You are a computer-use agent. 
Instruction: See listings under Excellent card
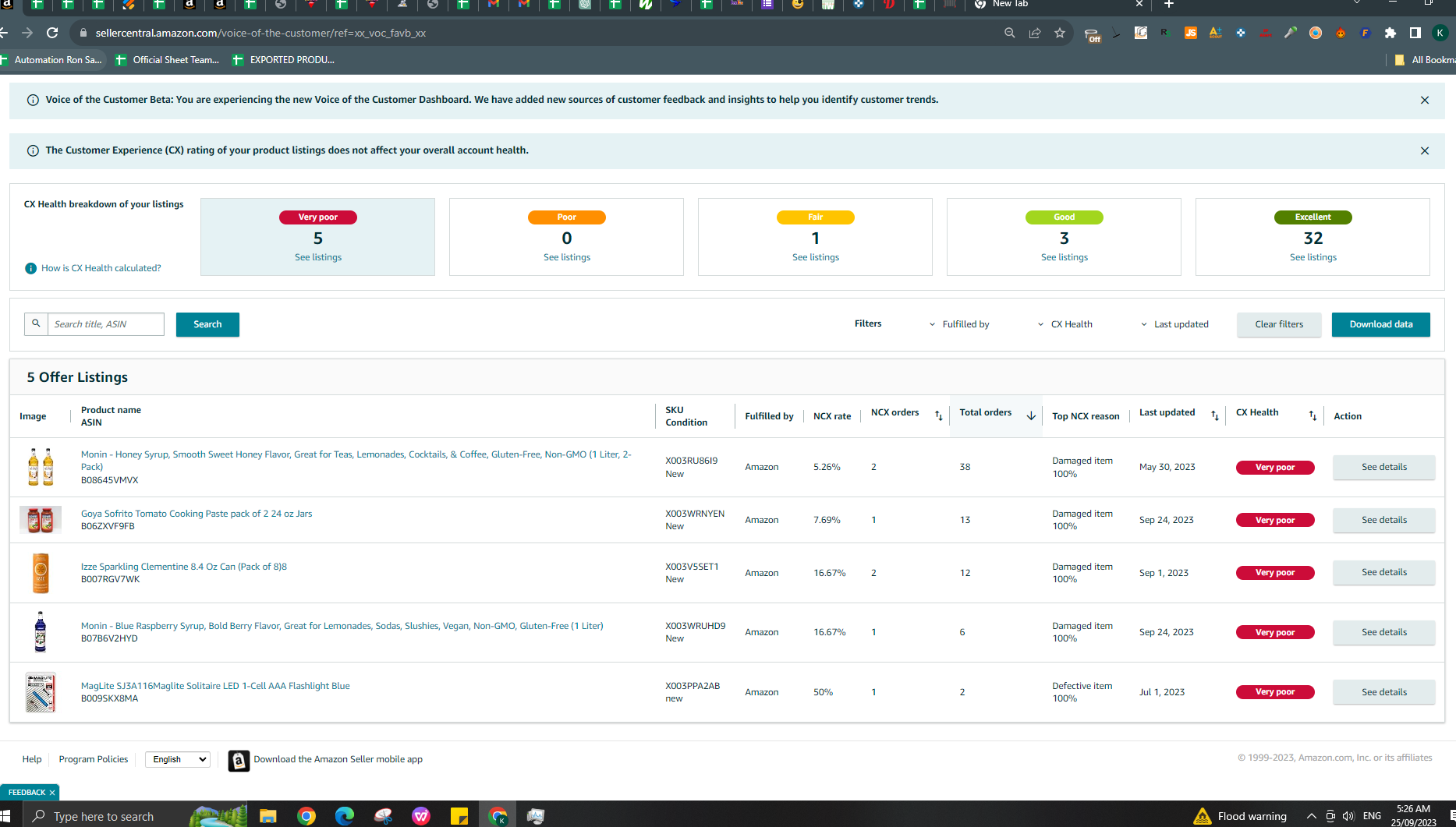[1313, 257]
